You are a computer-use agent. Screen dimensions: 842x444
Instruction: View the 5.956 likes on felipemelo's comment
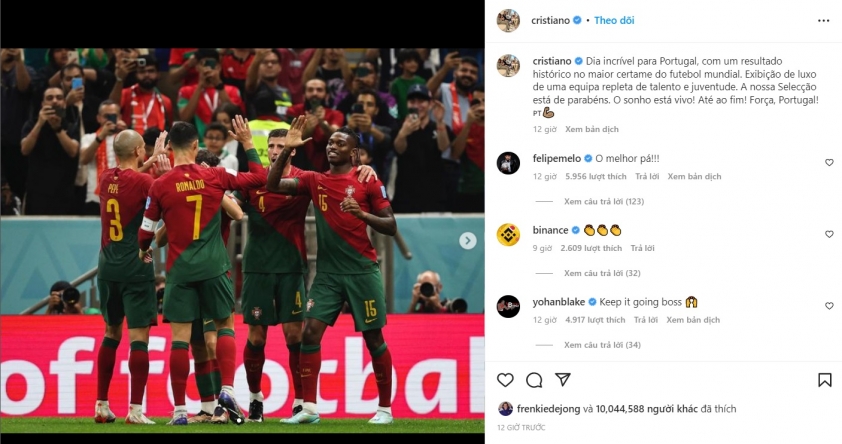click(x=596, y=176)
